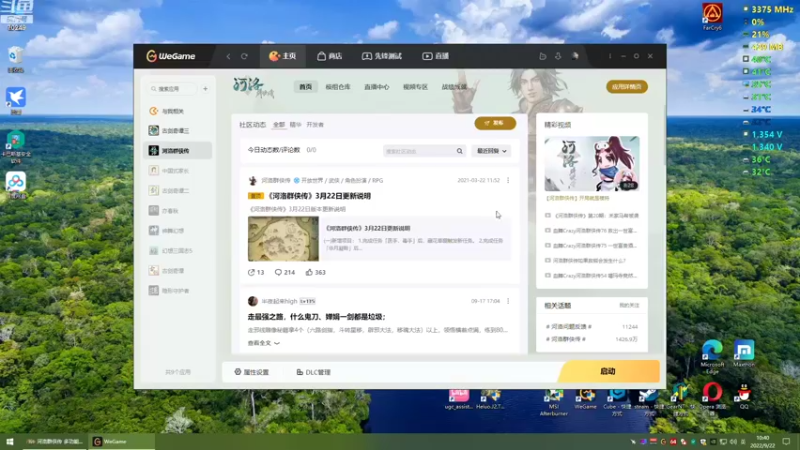Click the WeGame logo in title bar
Image resolution: width=800 pixels, height=450 pixels.
pos(170,56)
